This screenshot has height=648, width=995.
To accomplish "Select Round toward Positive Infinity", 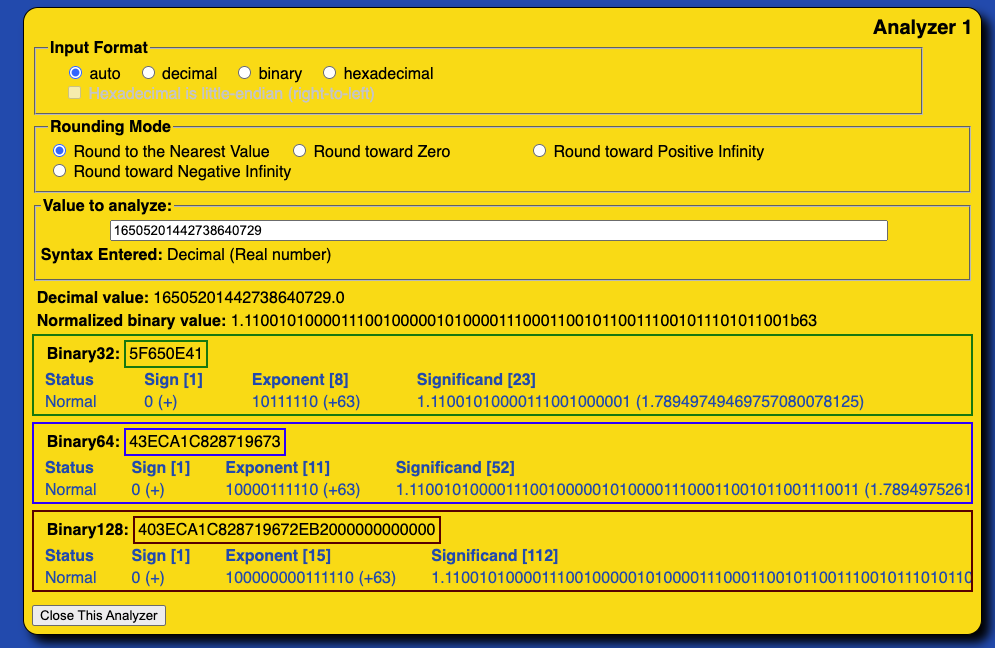I will [539, 151].
